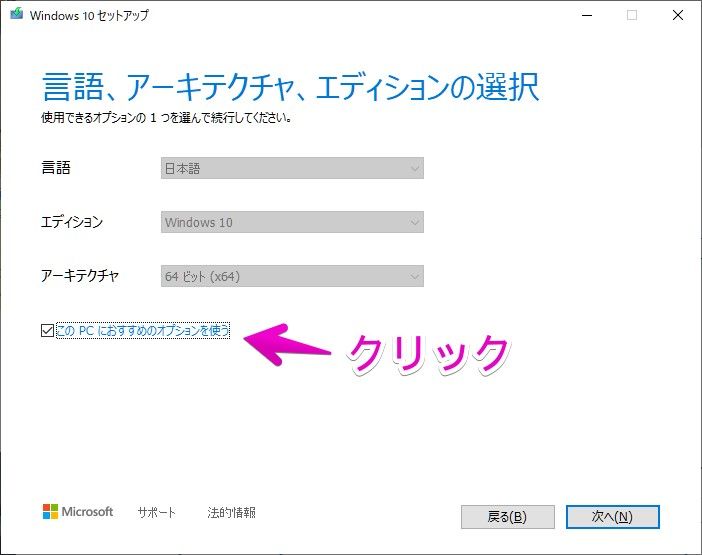Open the アーキテクチャ dropdown showing 64 ビット
The height and width of the screenshot is (555, 702).
(292, 276)
